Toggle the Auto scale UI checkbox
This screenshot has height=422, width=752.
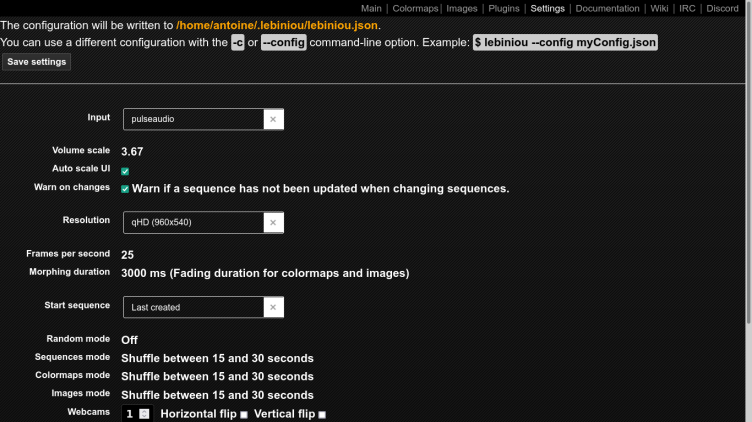pos(125,171)
